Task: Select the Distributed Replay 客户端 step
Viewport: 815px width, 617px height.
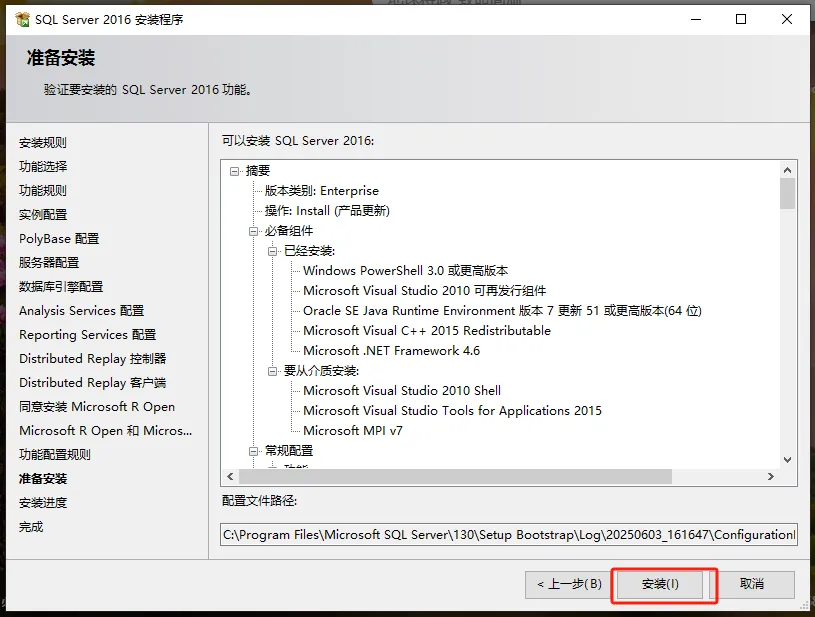Action: point(93,383)
